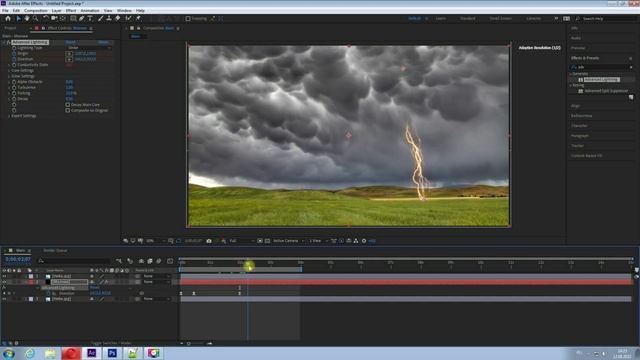Select the Selection arrow tool
This screenshot has height=360, width=640.
(x=18, y=18)
